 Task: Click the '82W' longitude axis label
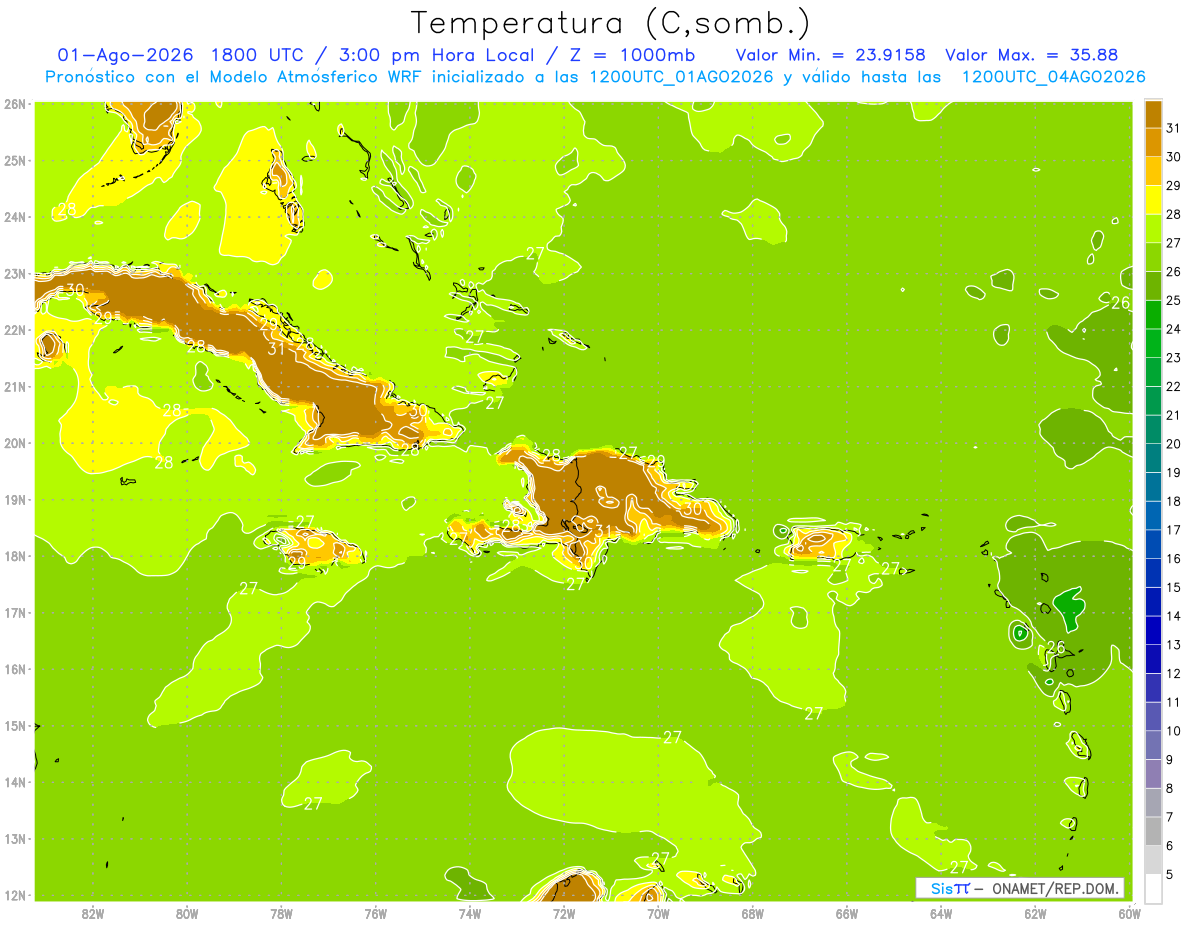click(93, 913)
